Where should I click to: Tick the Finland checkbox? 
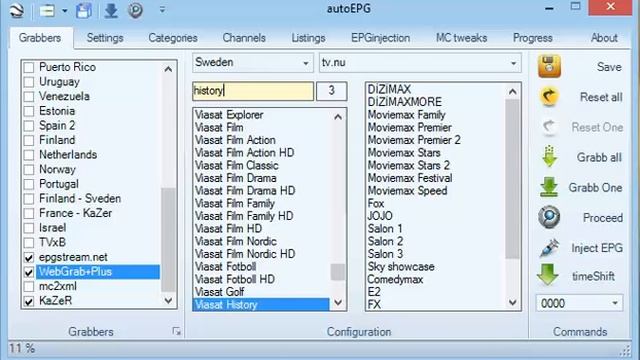[29, 140]
